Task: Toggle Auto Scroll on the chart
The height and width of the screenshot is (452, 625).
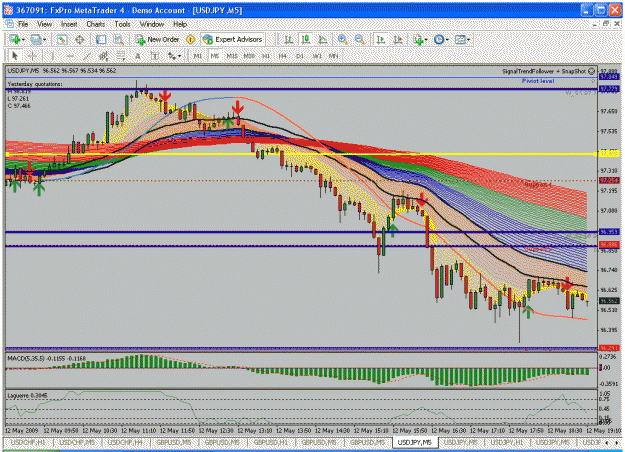Action: [381, 39]
